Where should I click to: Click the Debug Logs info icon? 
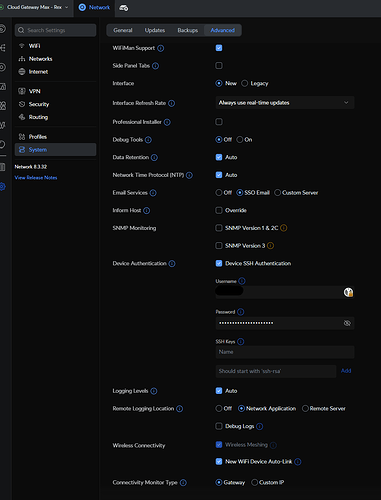click(x=260, y=427)
